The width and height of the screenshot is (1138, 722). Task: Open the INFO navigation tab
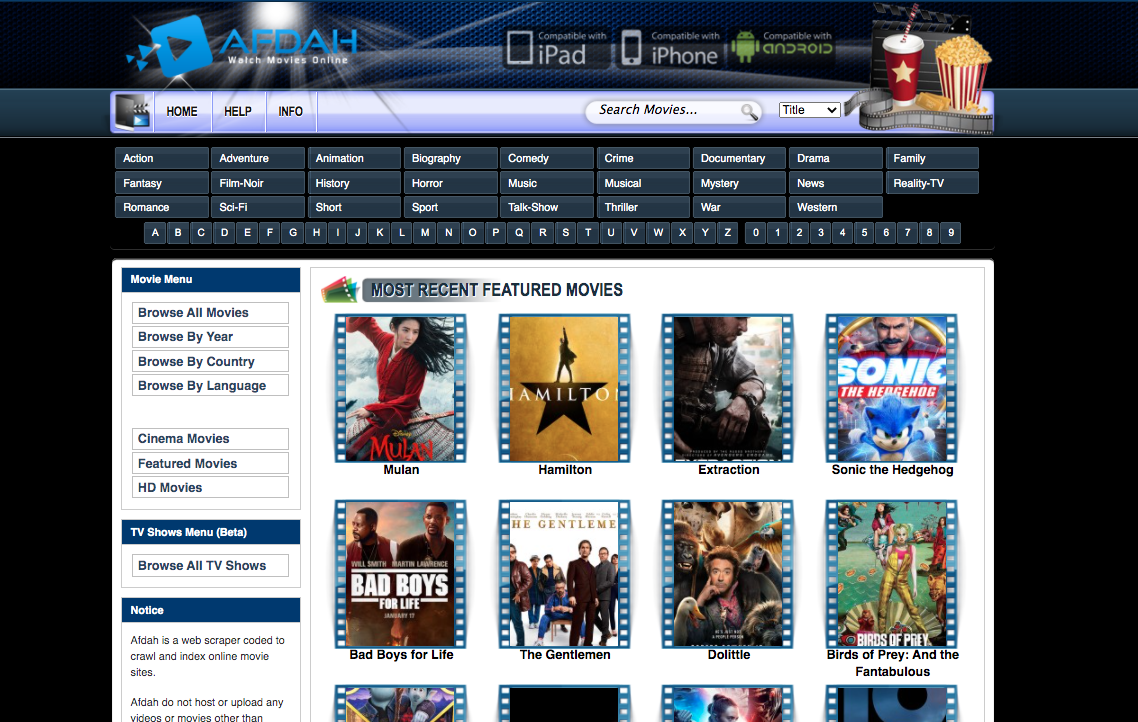[290, 112]
